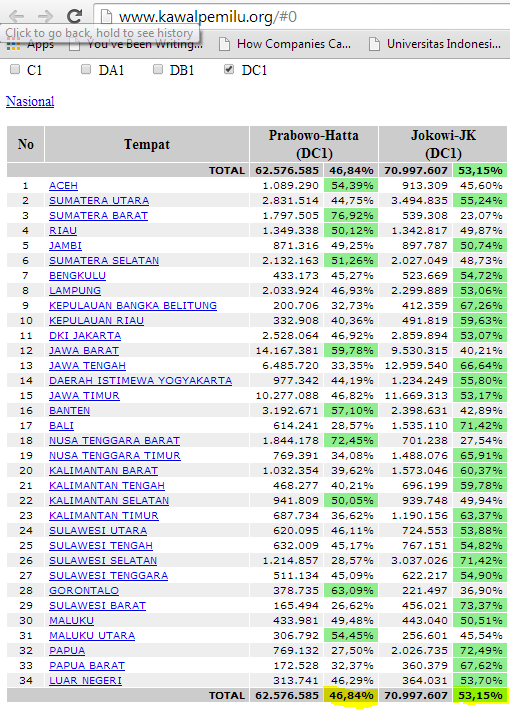This screenshot has height=709, width=510.
Task: Open the SULAWESI TENGGARA link
Action: pos(109,575)
